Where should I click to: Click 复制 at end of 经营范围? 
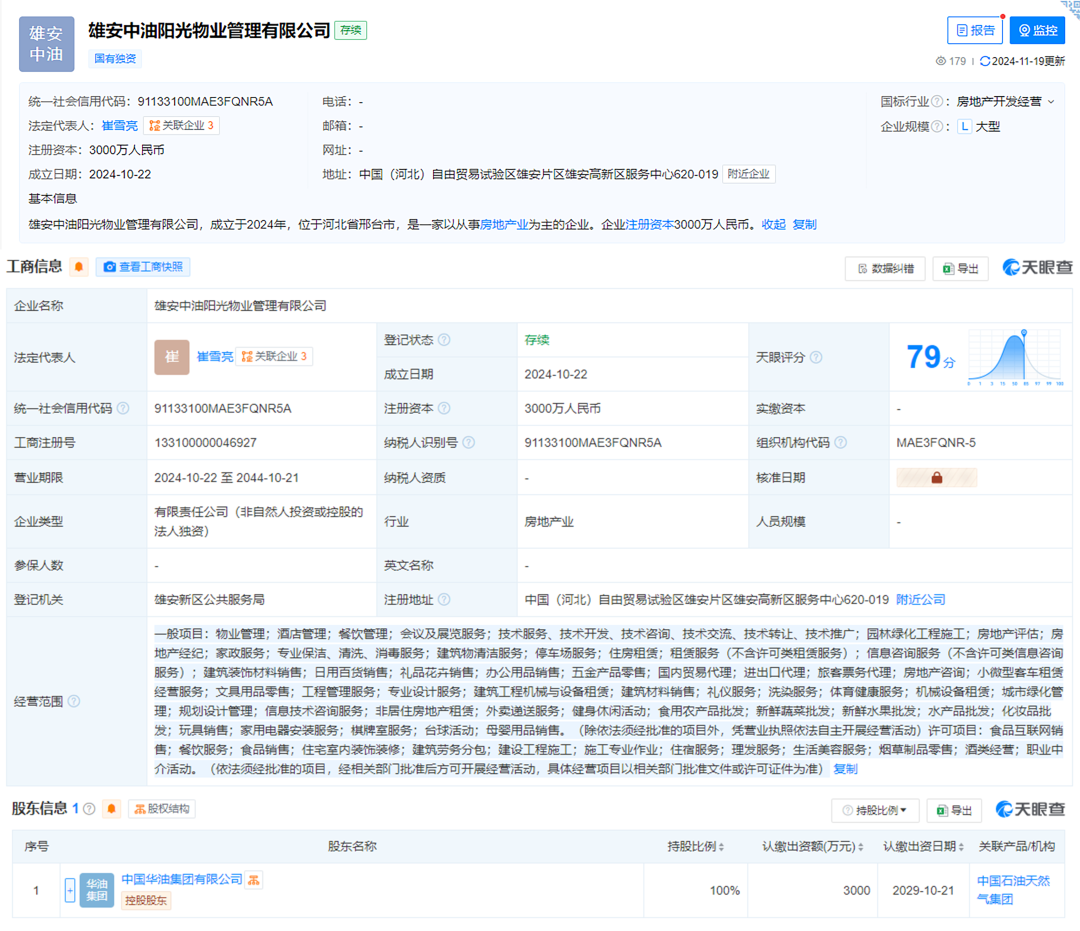tap(845, 769)
